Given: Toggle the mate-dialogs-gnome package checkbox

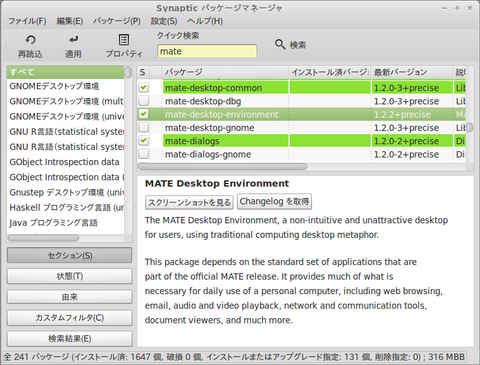Looking at the screenshot, I should point(144,154).
